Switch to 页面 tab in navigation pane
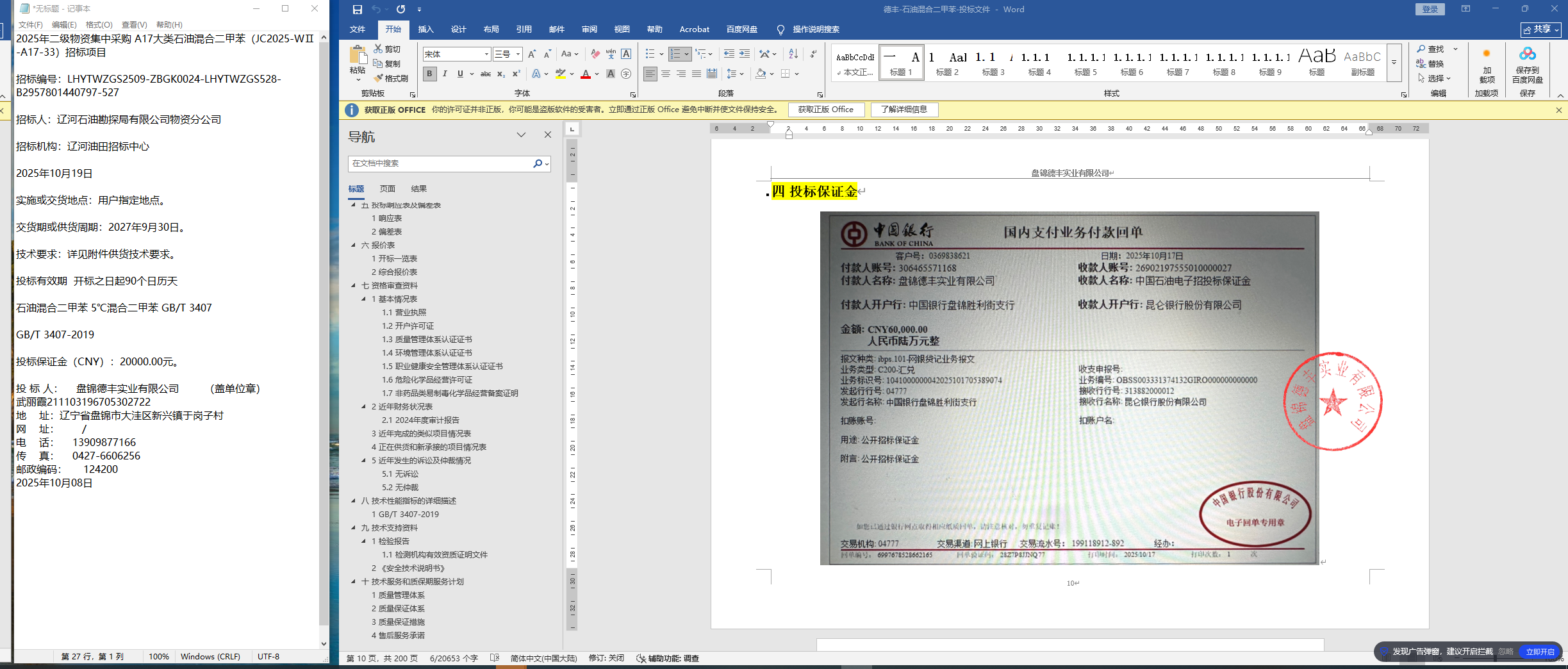Image resolution: width=1568 pixels, height=669 pixels. tap(387, 188)
